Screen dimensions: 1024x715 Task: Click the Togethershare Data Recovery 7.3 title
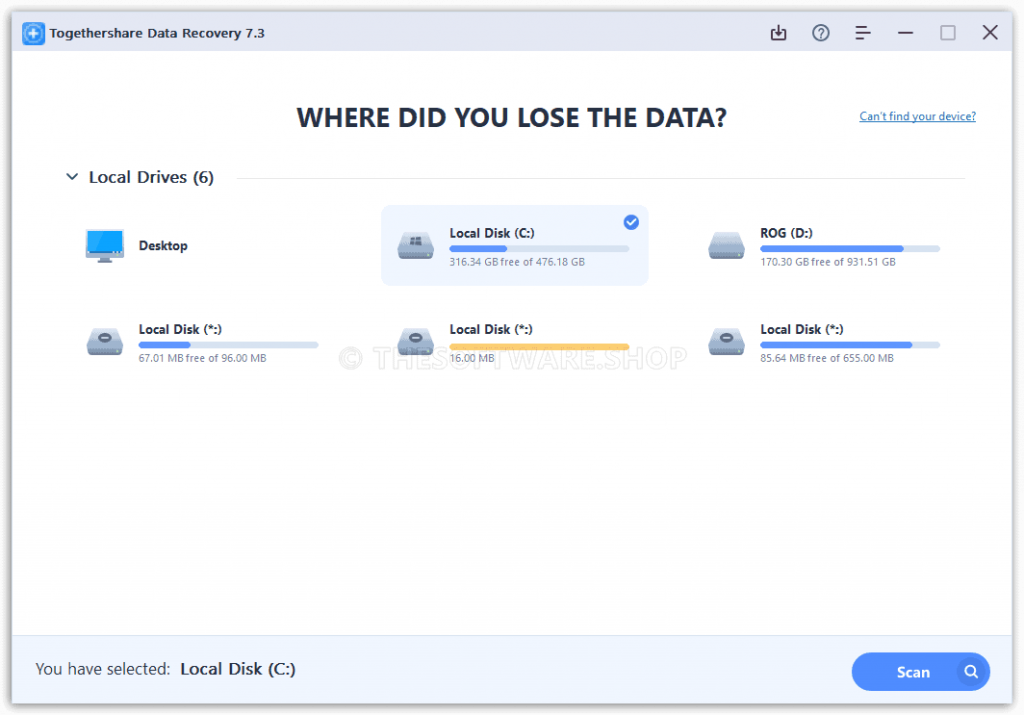(157, 33)
